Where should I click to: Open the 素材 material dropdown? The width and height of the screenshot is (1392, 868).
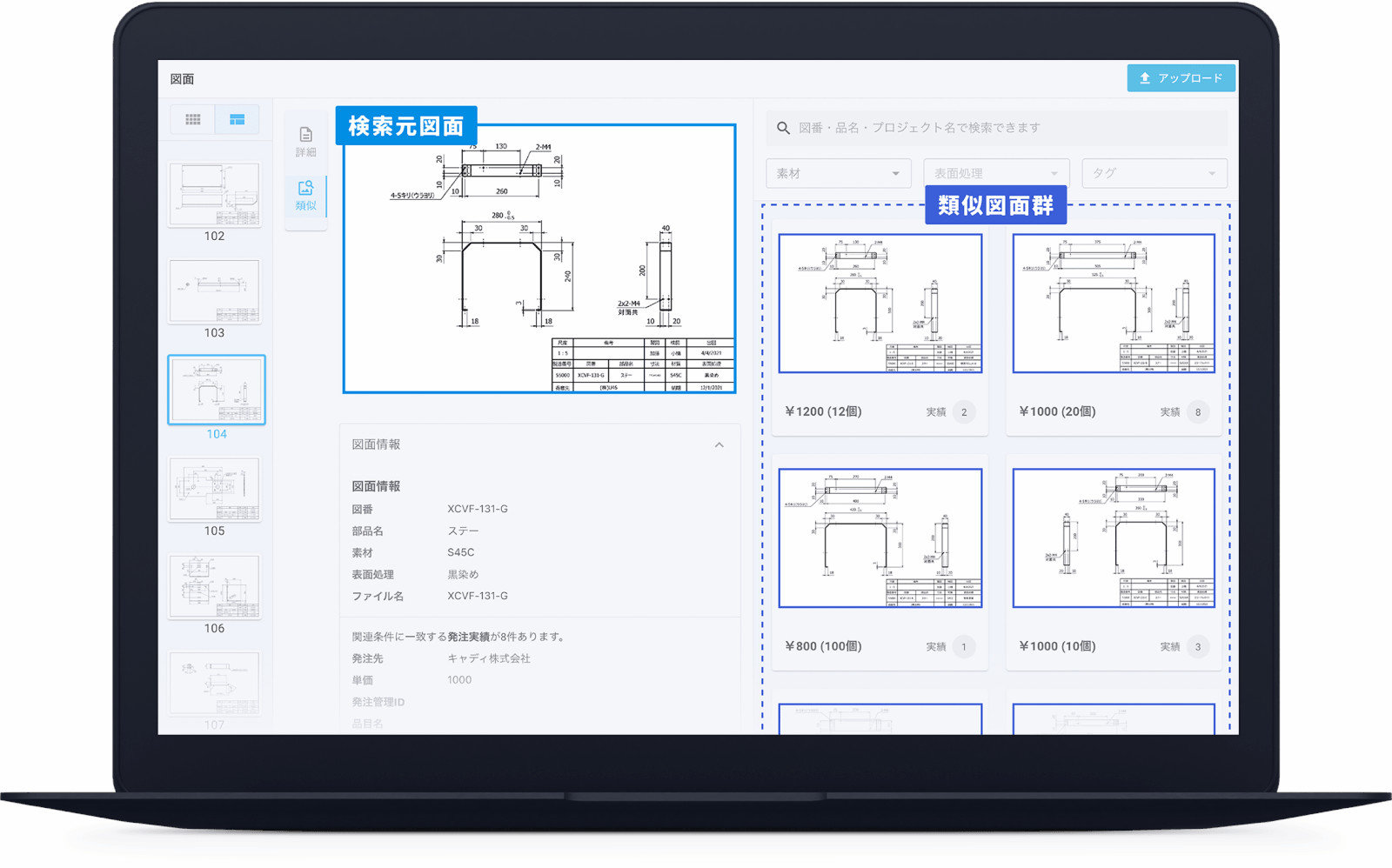pos(838,173)
